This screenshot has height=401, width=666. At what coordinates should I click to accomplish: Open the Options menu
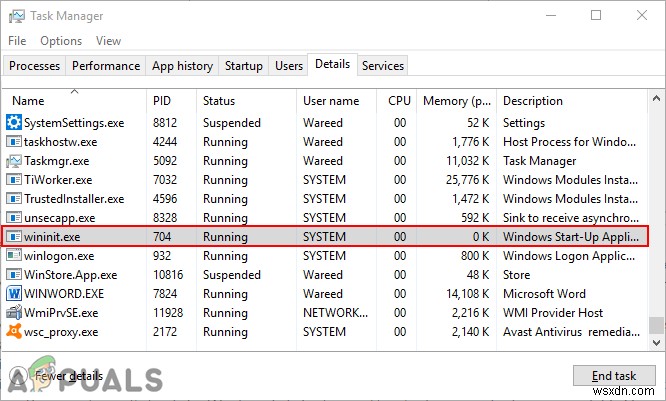point(61,41)
